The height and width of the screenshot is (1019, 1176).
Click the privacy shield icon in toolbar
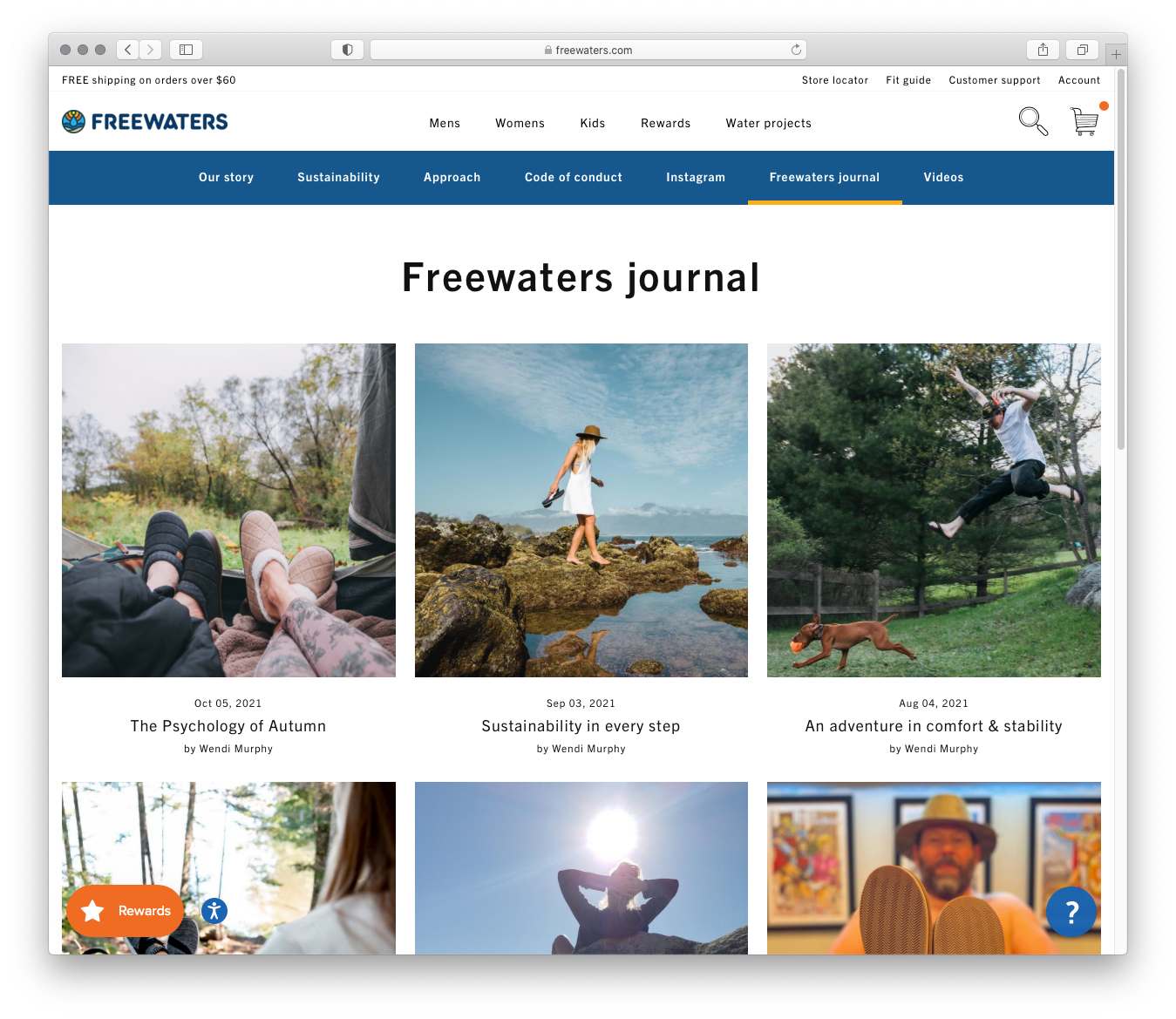pos(347,50)
